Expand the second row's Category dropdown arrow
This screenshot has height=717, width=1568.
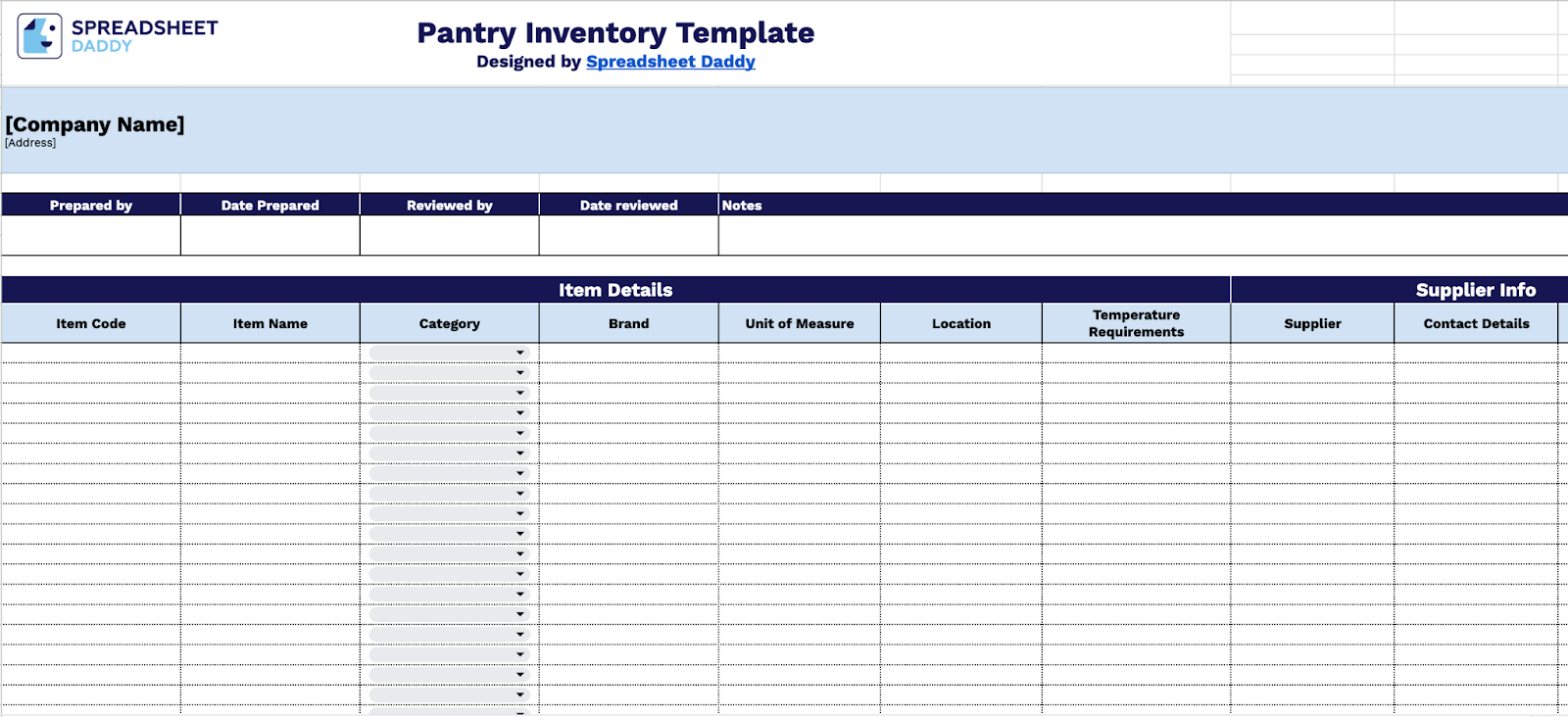coord(519,373)
